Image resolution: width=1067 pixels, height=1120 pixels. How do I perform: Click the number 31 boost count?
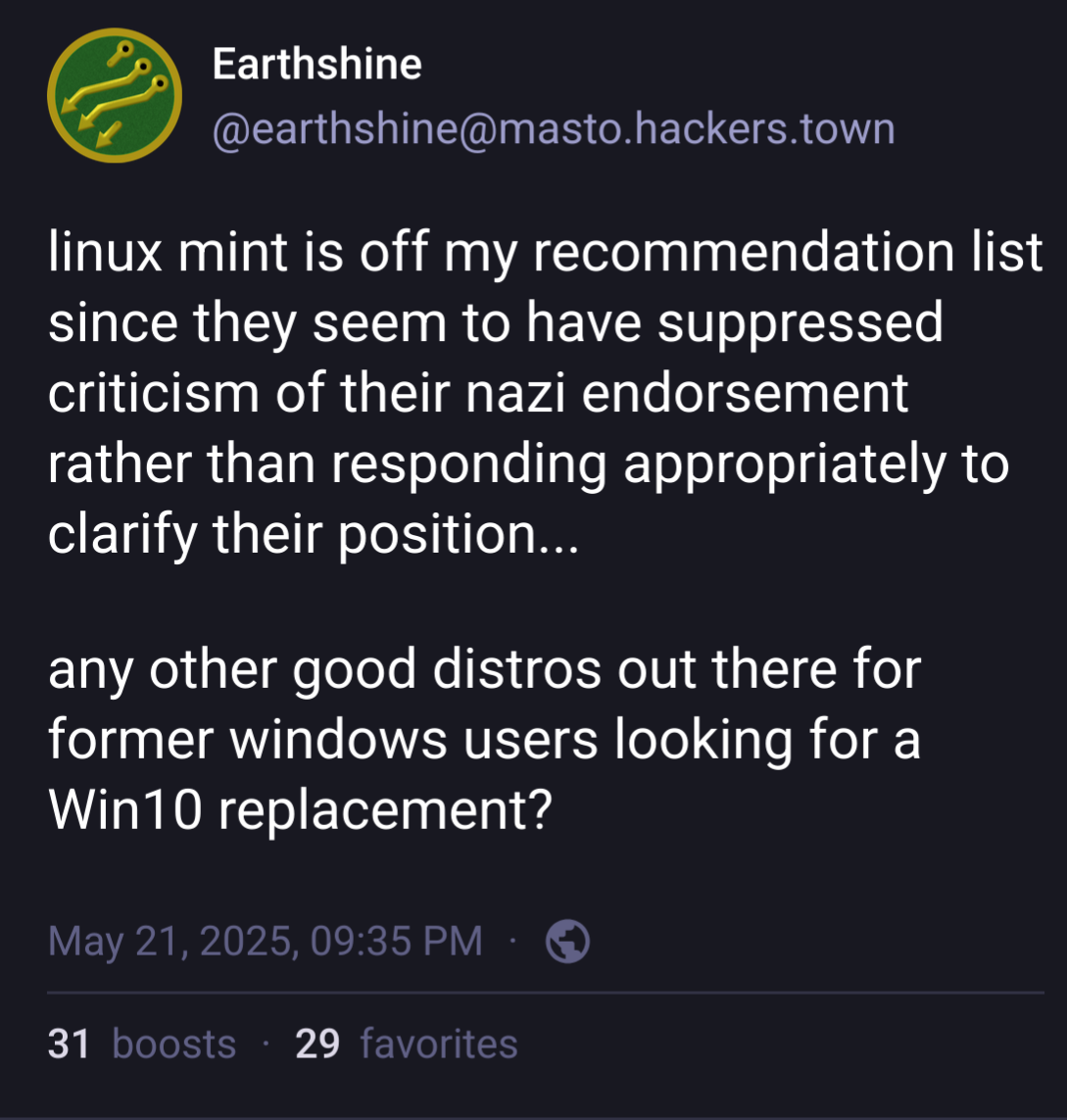tap(69, 1044)
